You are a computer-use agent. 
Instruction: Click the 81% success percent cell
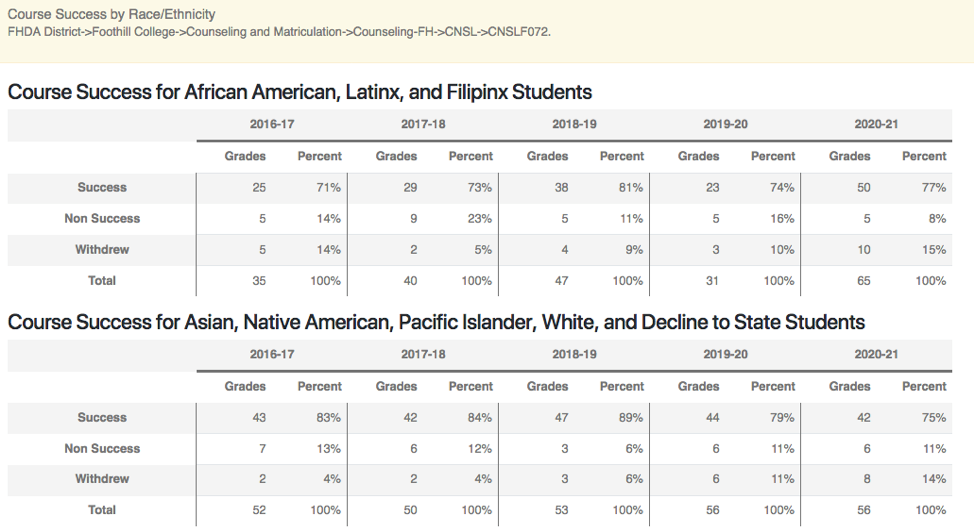point(631,187)
